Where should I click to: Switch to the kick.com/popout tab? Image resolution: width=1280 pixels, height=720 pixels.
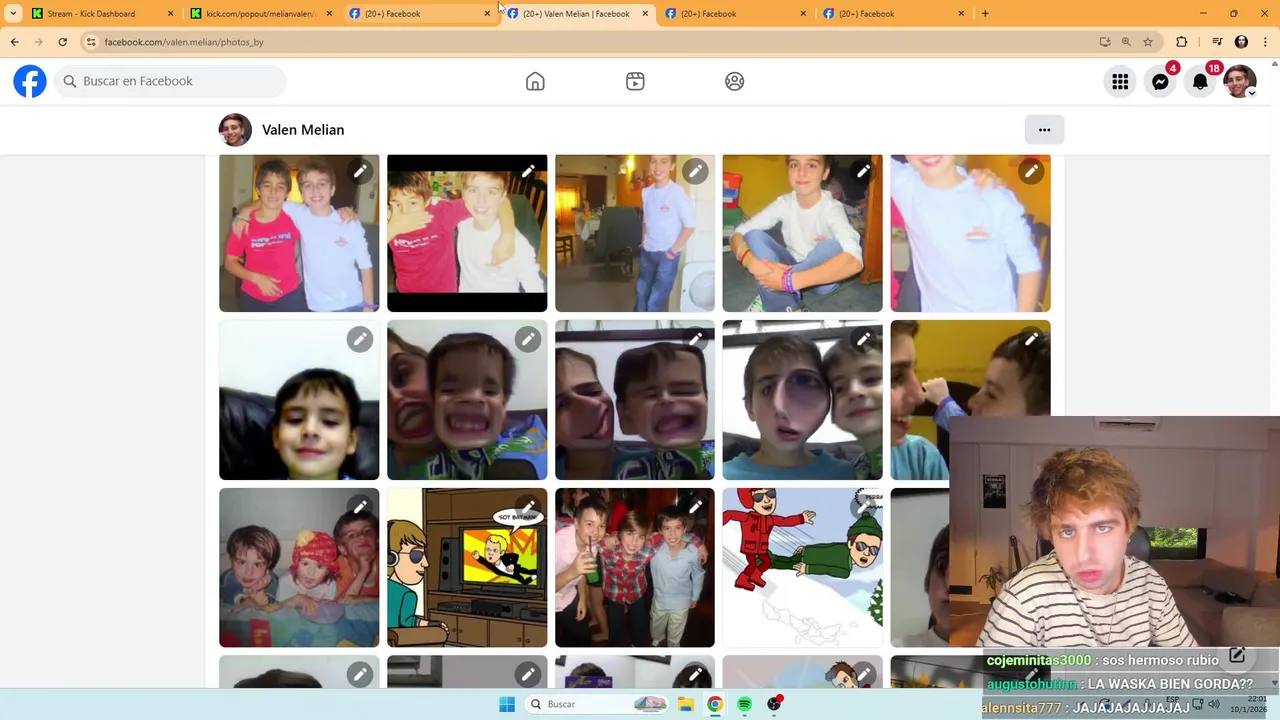(260, 14)
